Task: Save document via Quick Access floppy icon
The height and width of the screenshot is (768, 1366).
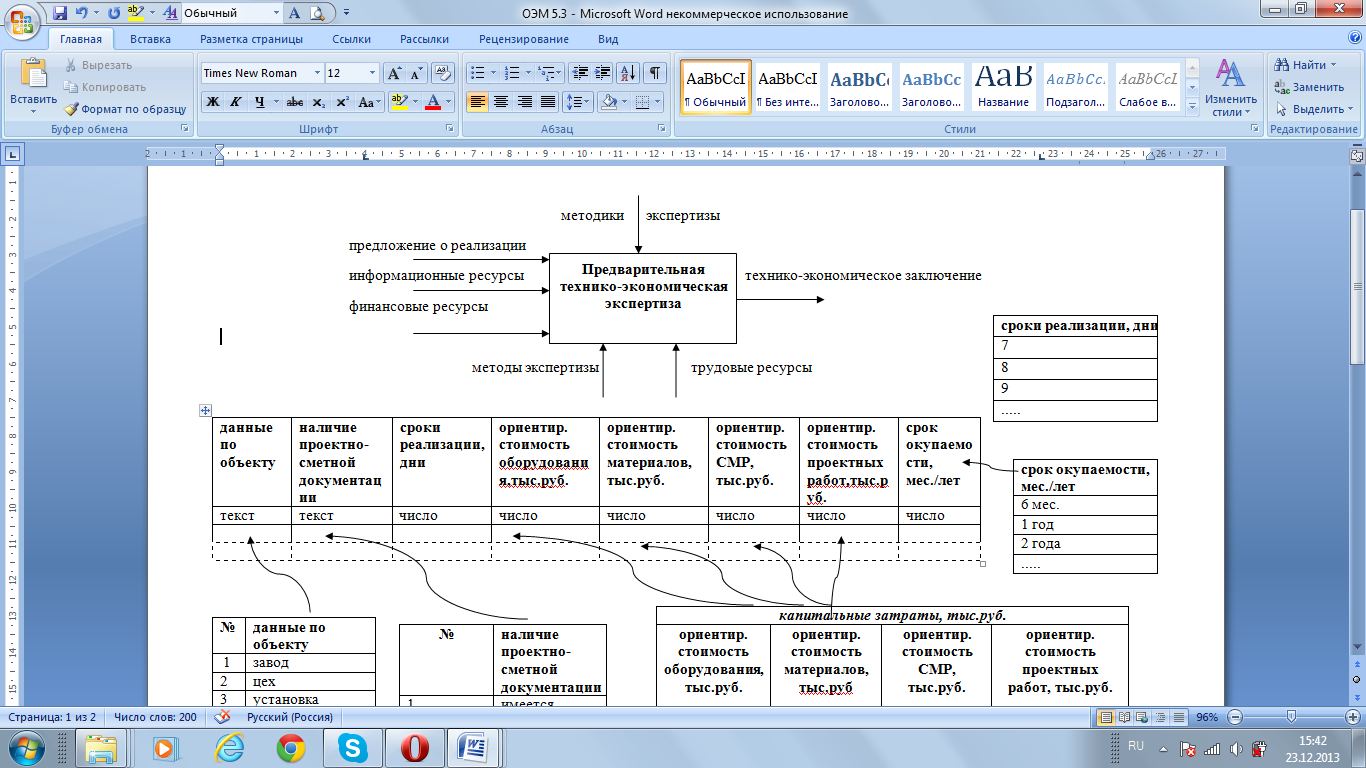Action: [60, 14]
